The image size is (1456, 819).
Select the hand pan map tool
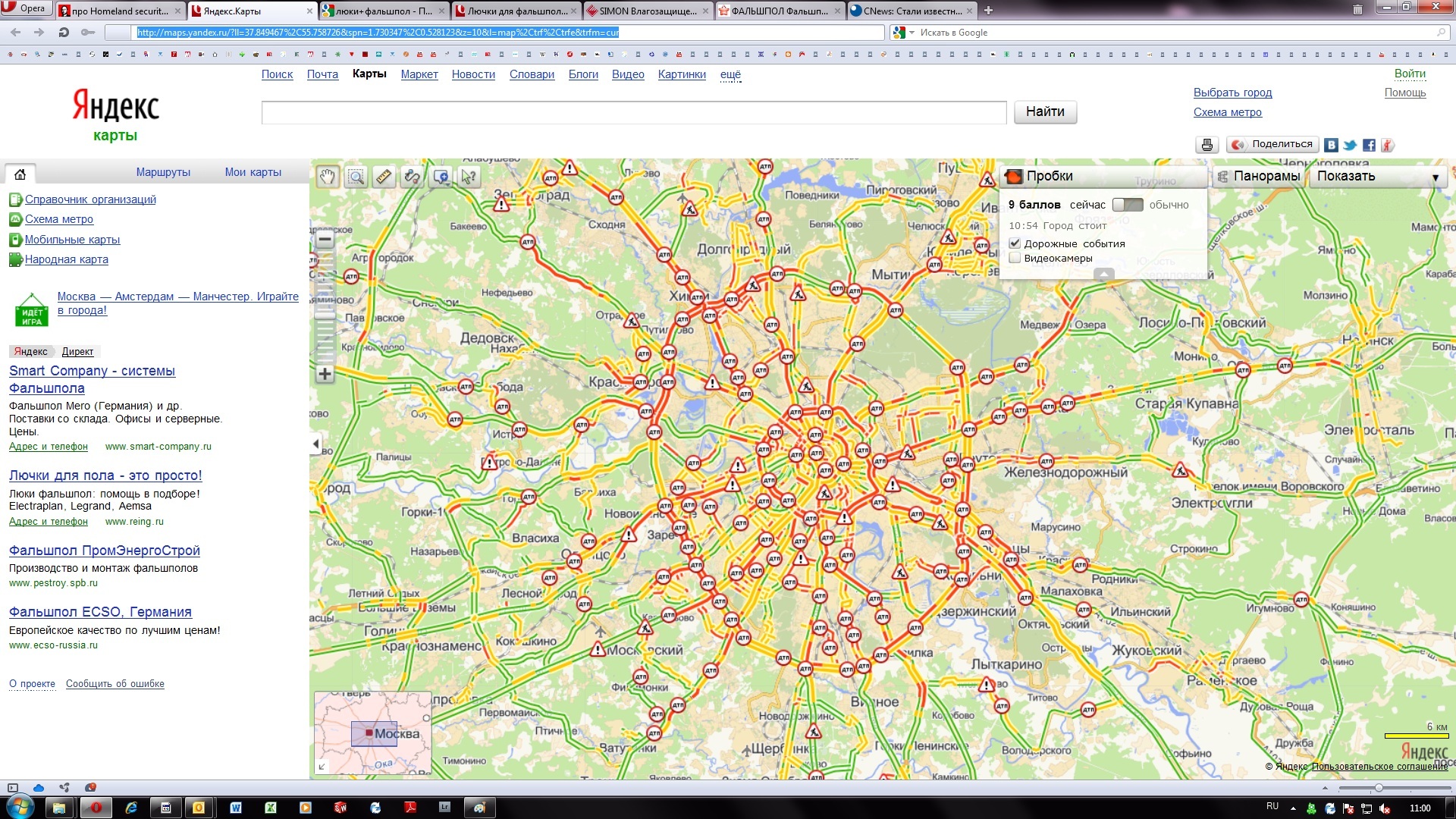coord(328,177)
